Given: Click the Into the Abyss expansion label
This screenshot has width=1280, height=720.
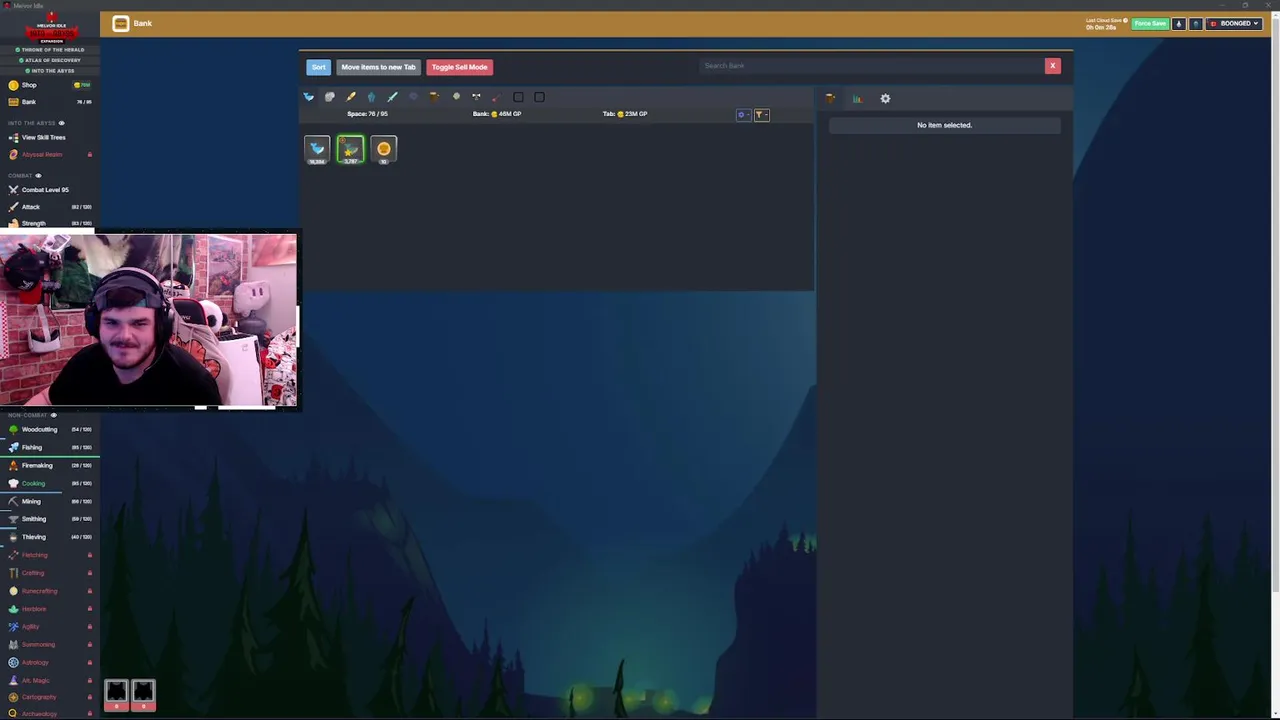Looking at the screenshot, I should [x=52, y=71].
